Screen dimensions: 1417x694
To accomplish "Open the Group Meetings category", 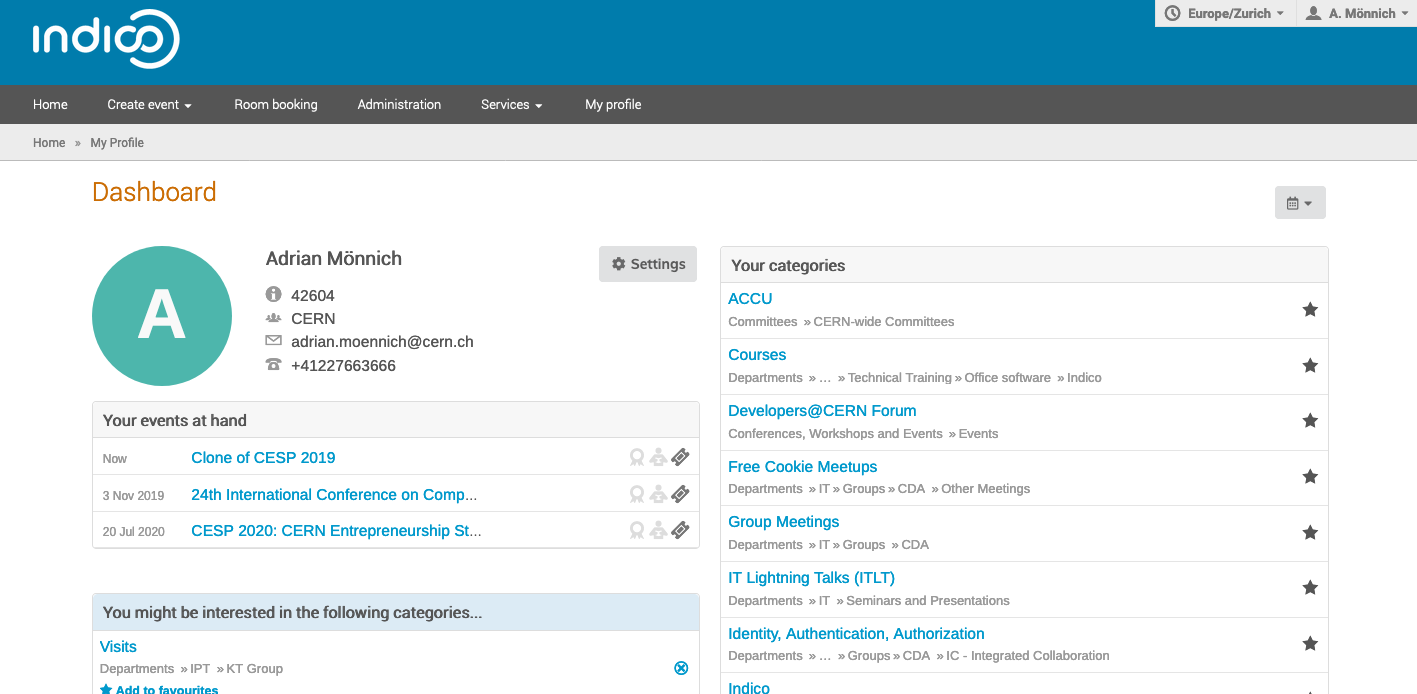I will [783, 521].
